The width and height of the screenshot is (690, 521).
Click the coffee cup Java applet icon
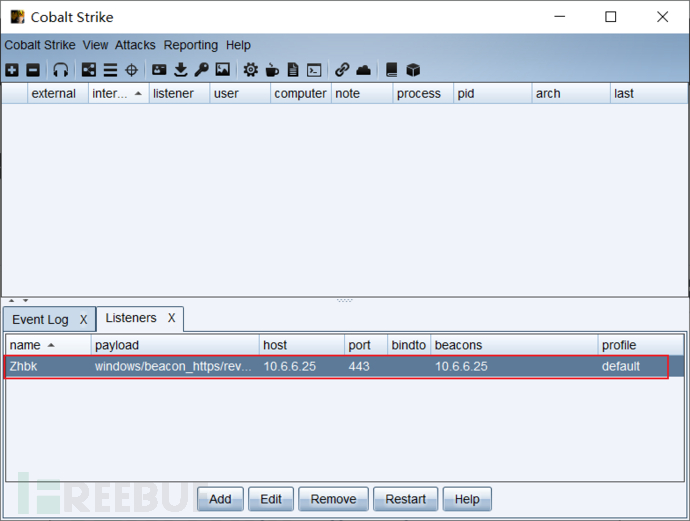coord(272,70)
